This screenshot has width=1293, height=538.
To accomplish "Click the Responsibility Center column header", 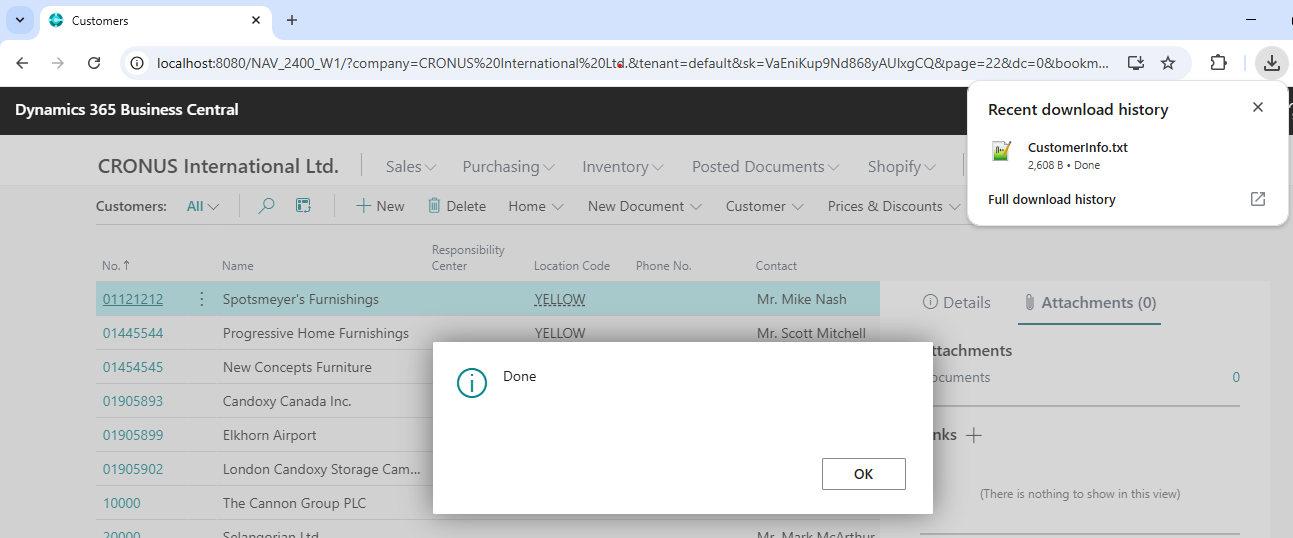I will click(x=468, y=258).
